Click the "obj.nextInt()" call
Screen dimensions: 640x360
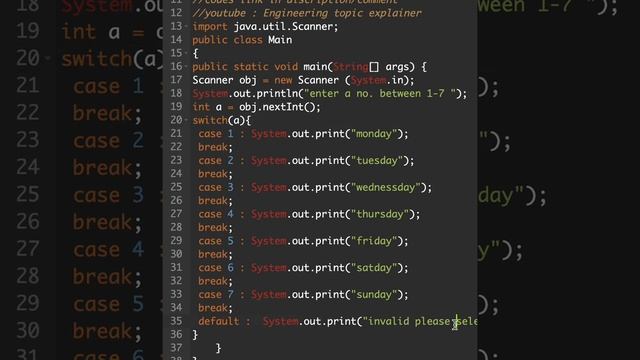pyautogui.click(x=277, y=107)
